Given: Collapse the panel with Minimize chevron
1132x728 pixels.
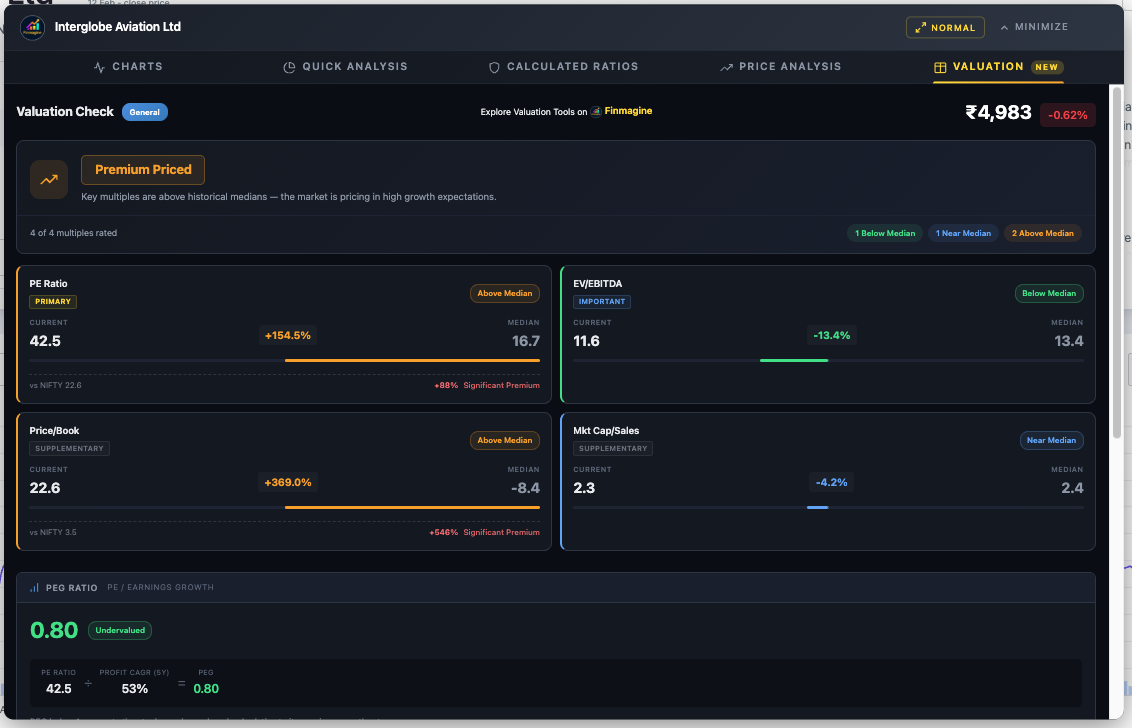Looking at the screenshot, I should (1034, 27).
